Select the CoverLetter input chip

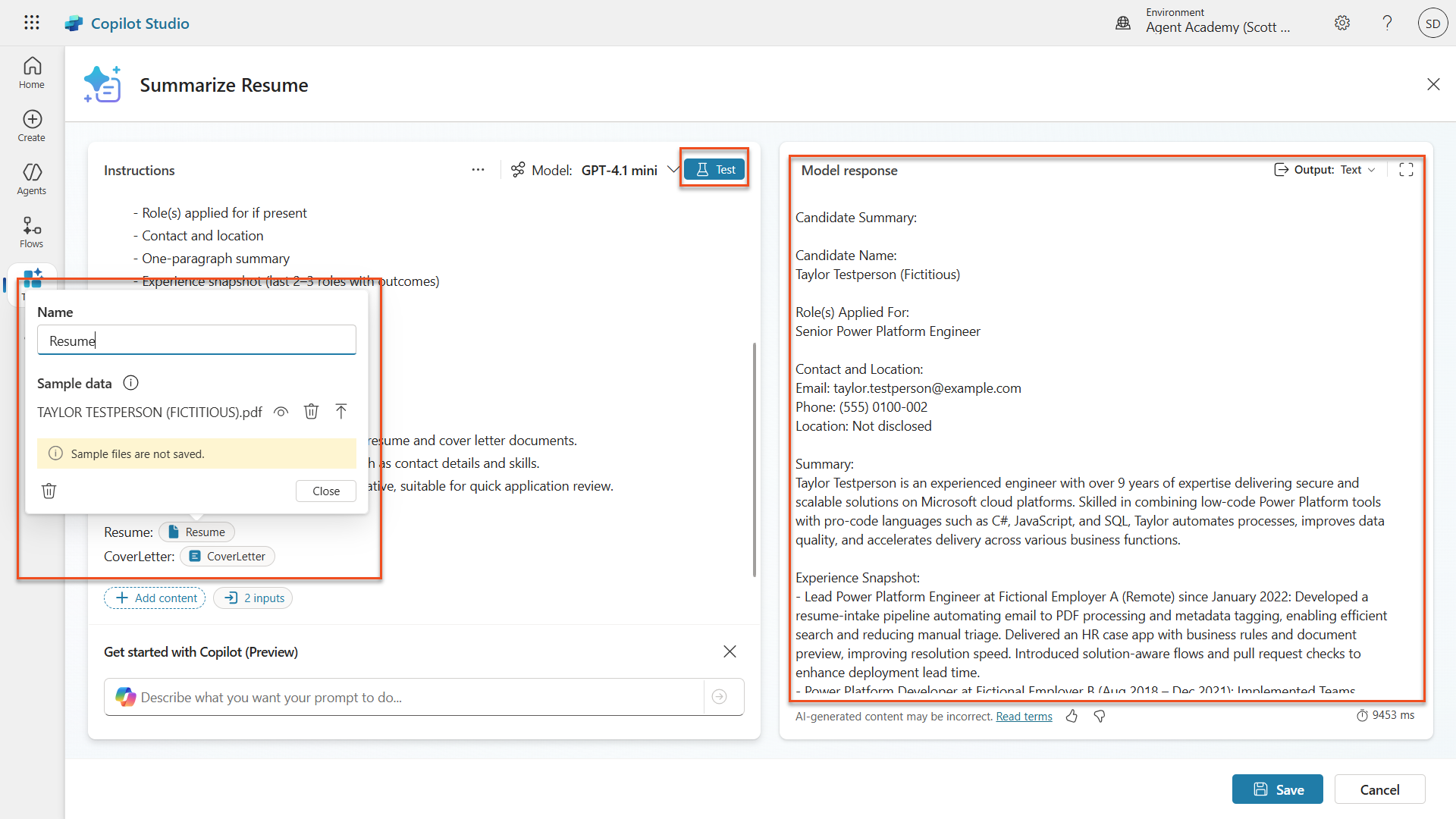[x=227, y=557]
